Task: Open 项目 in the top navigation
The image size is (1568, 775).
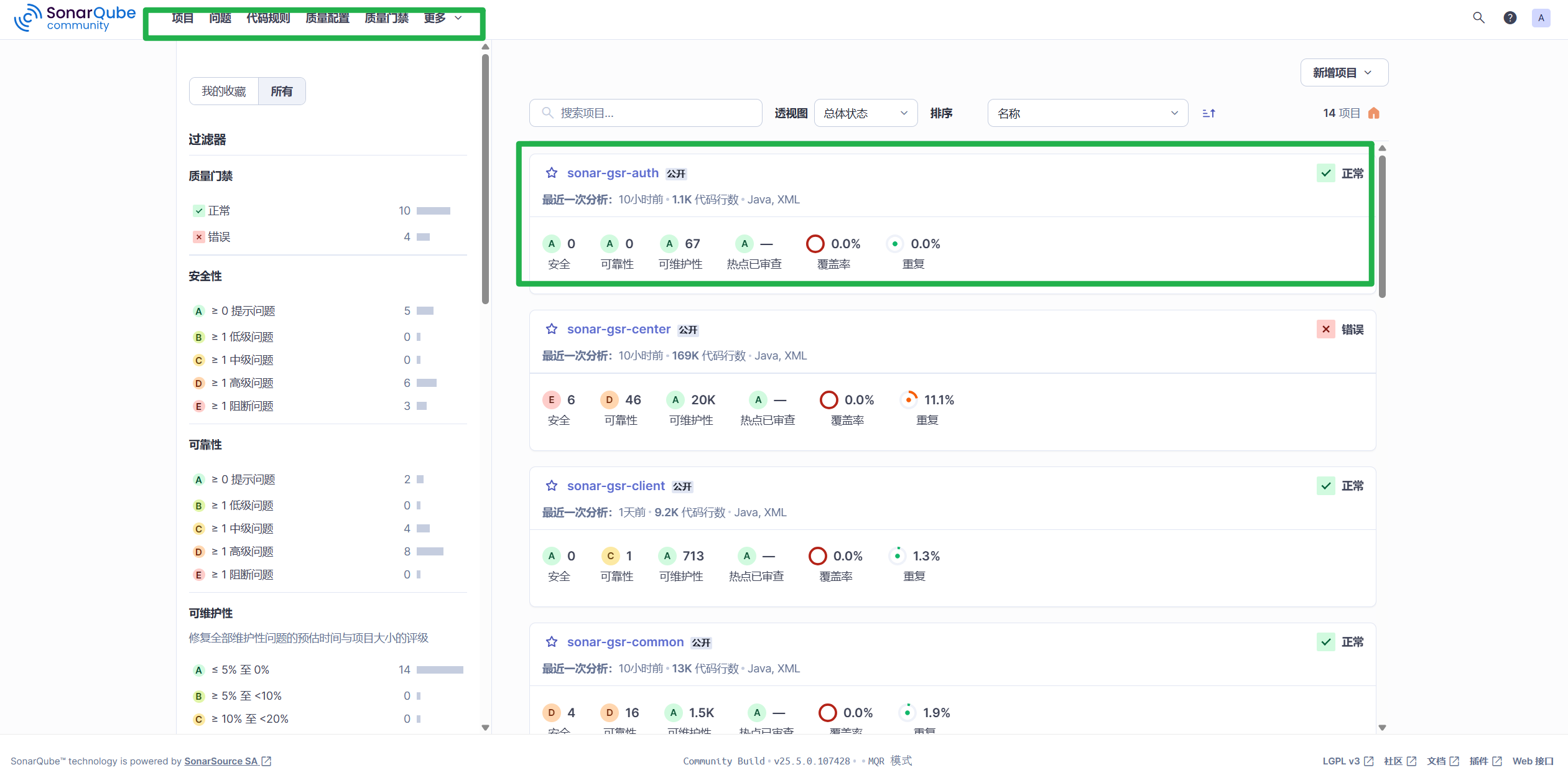Action: (x=182, y=18)
